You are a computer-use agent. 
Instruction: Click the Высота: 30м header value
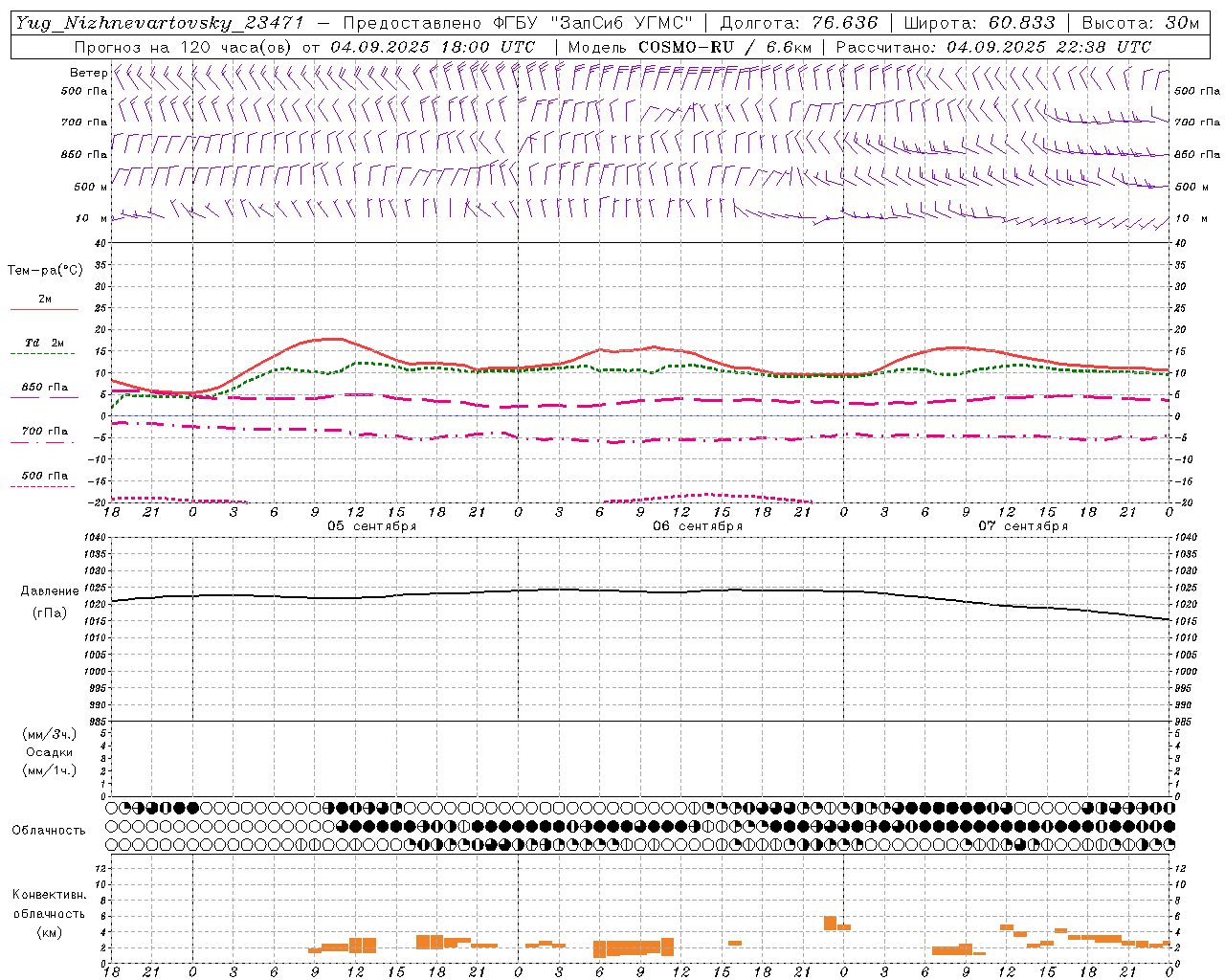coord(1140,23)
